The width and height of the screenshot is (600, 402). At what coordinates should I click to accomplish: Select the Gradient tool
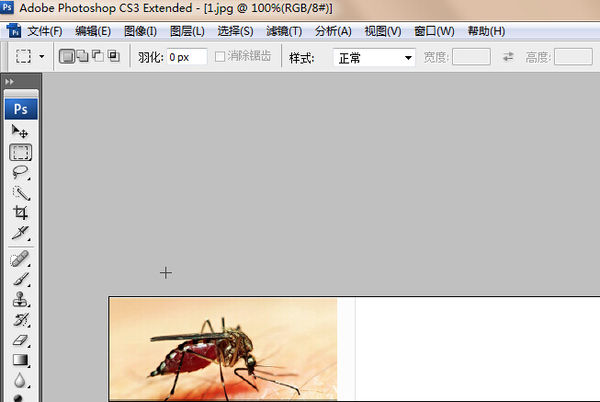20,360
